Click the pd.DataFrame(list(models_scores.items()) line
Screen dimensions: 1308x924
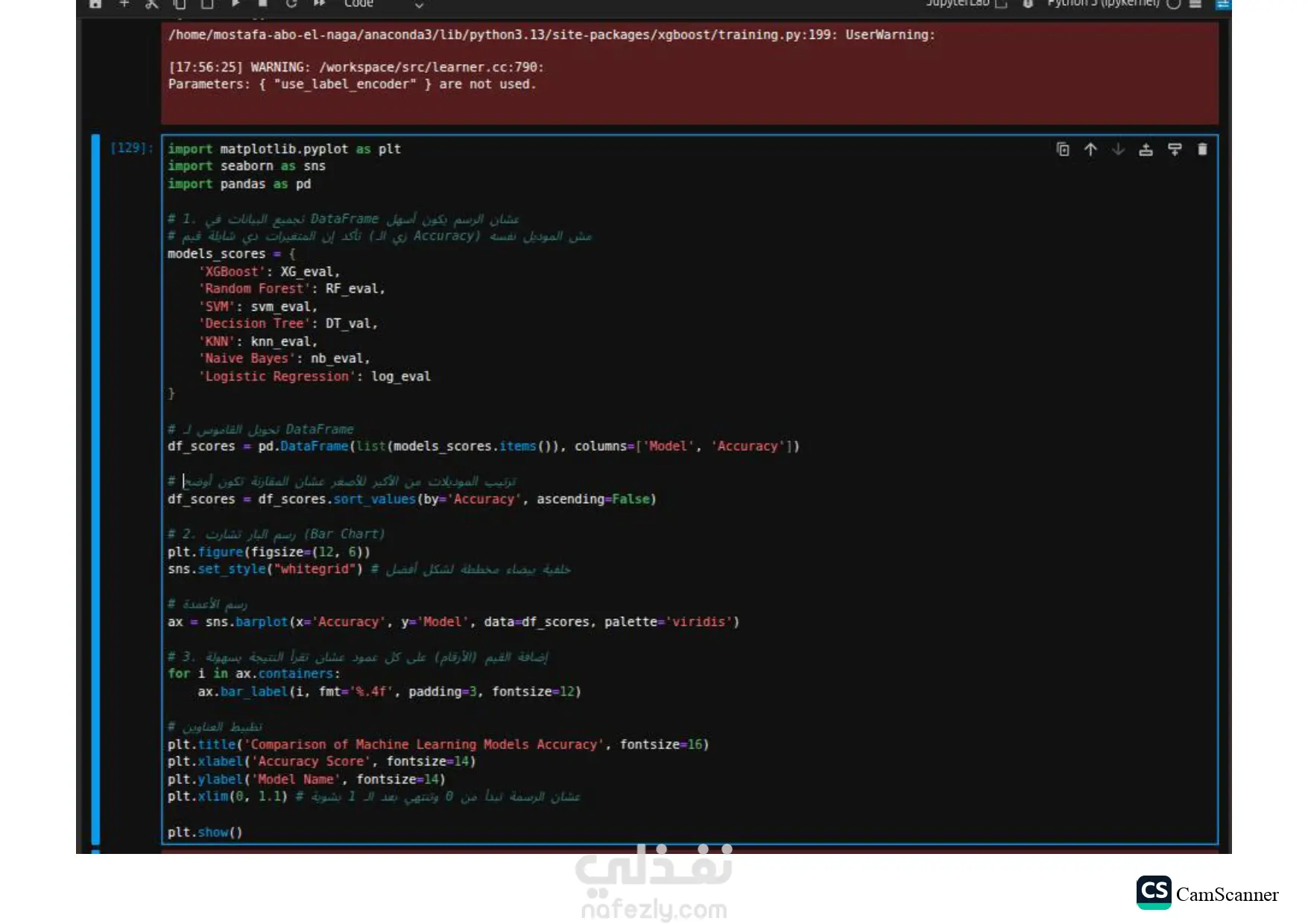[x=483, y=447]
